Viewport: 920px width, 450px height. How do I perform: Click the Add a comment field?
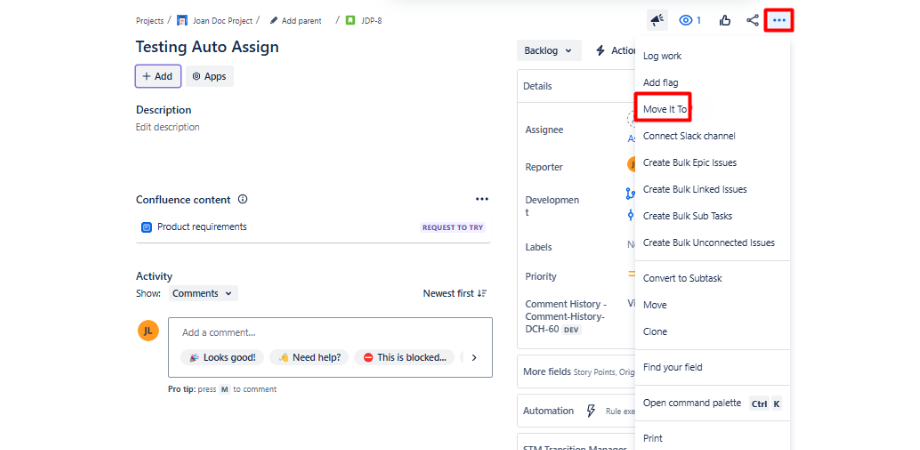pyautogui.click(x=330, y=333)
